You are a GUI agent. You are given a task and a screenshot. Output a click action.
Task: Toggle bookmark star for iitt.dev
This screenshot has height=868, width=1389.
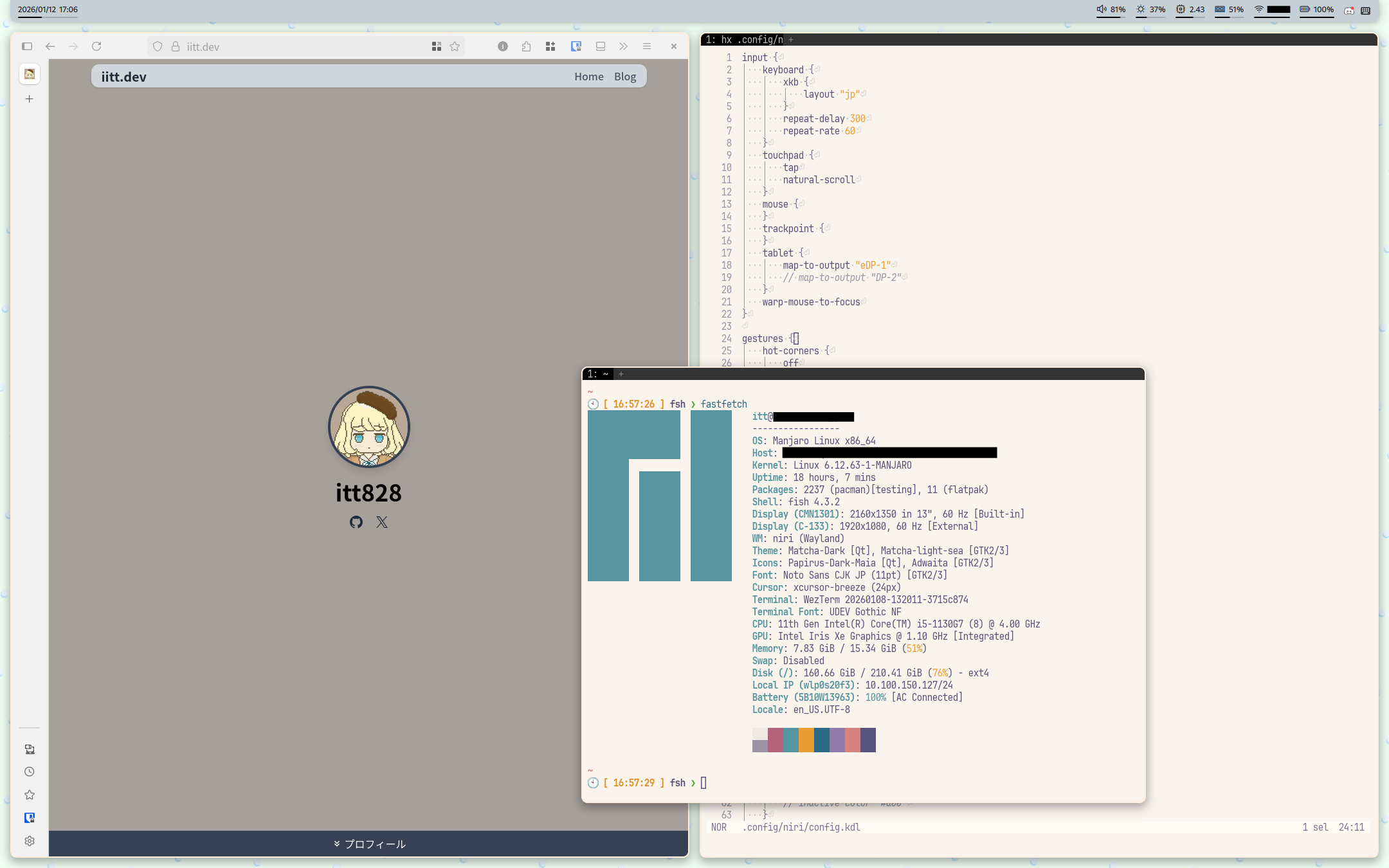click(453, 46)
